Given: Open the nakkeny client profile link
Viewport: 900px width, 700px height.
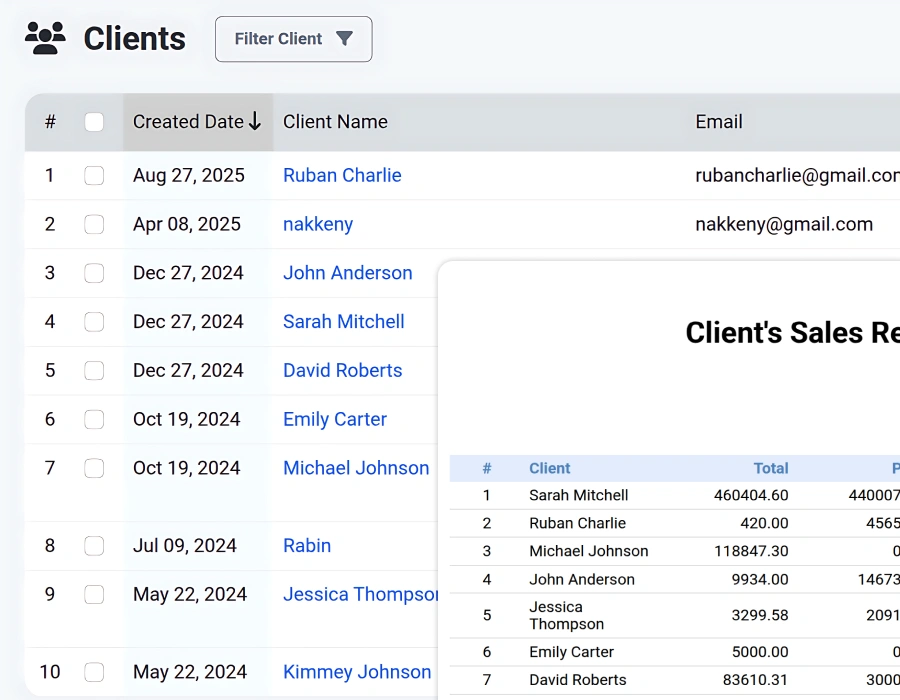Looking at the screenshot, I should click(318, 225).
